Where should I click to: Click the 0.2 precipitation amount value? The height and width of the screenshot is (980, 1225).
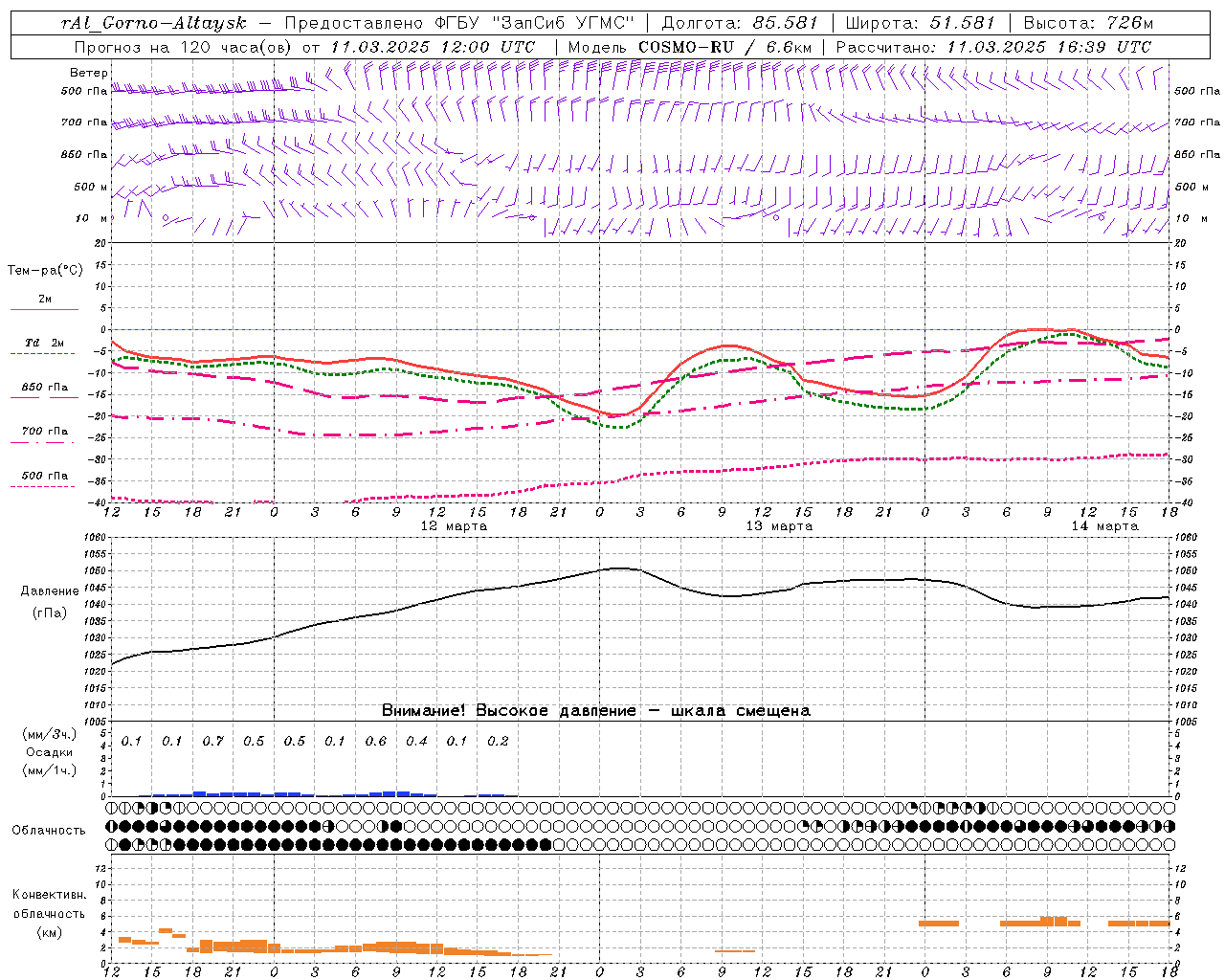tap(498, 742)
